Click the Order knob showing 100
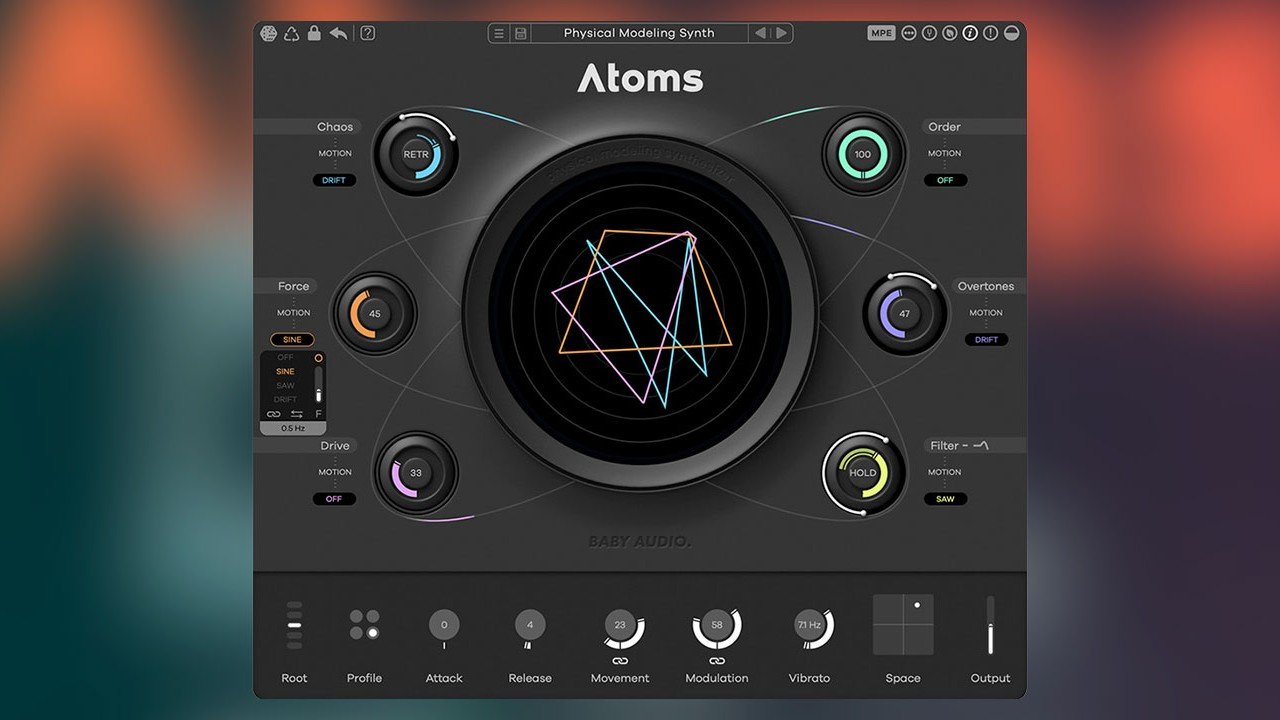This screenshot has height=720, width=1280. point(863,155)
